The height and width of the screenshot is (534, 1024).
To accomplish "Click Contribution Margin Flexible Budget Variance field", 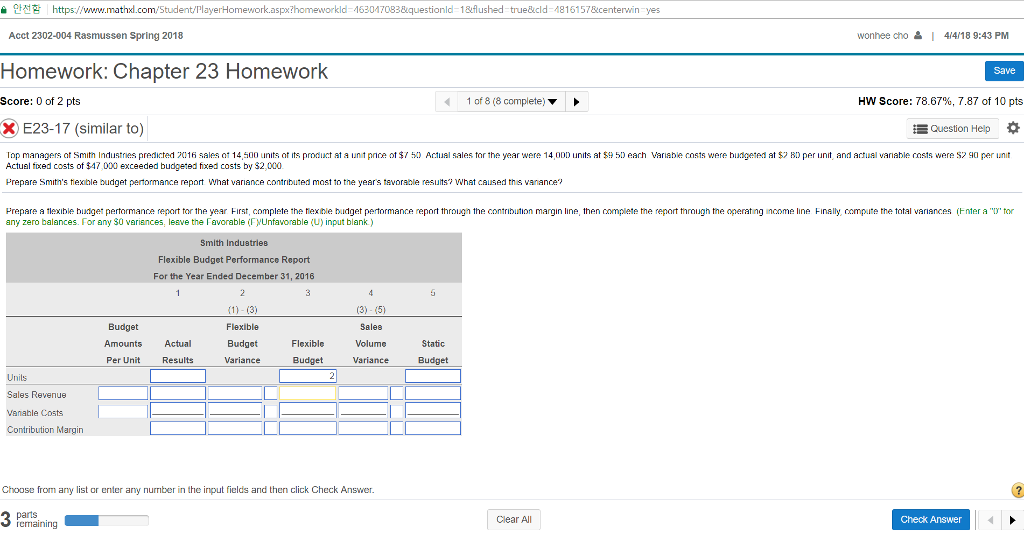I will point(235,428).
